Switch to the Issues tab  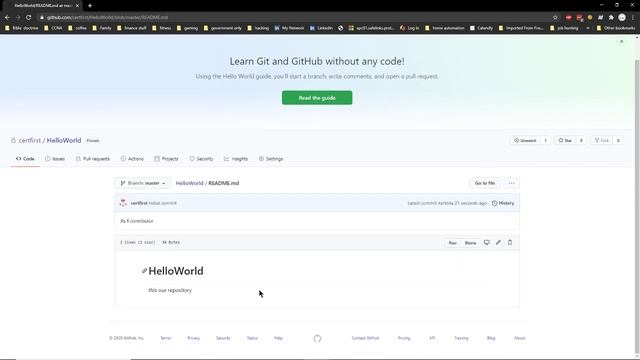coord(55,159)
